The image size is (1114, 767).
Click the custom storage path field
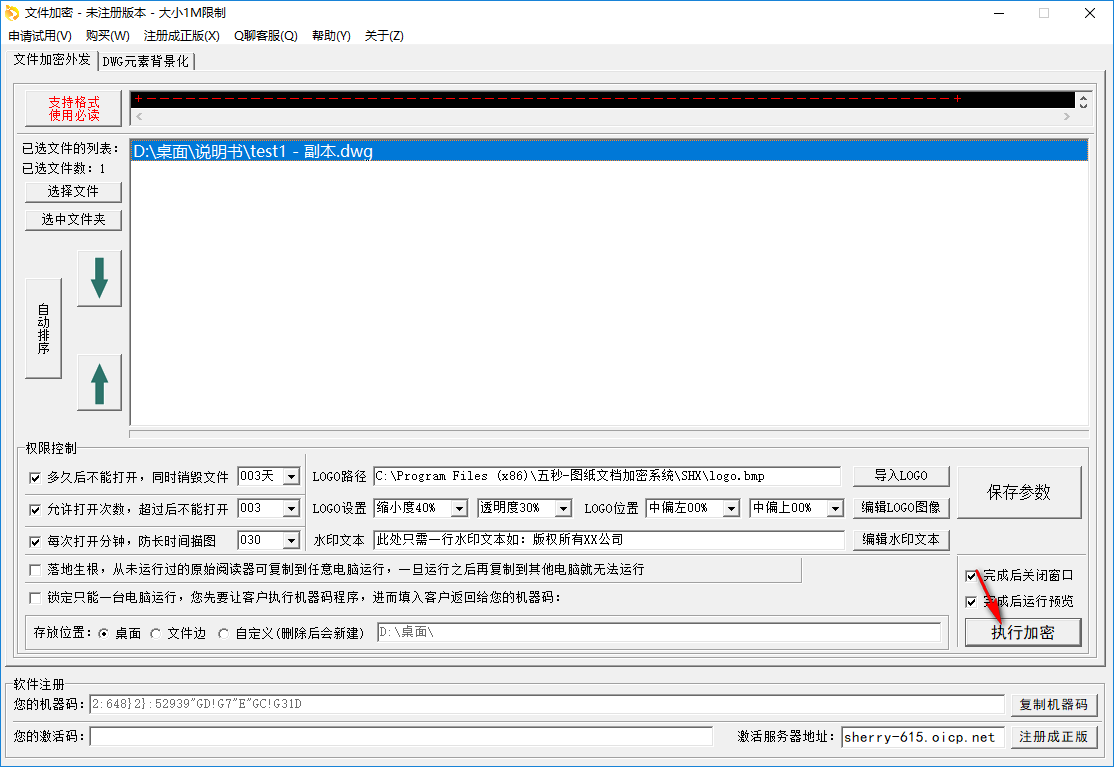(x=659, y=632)
